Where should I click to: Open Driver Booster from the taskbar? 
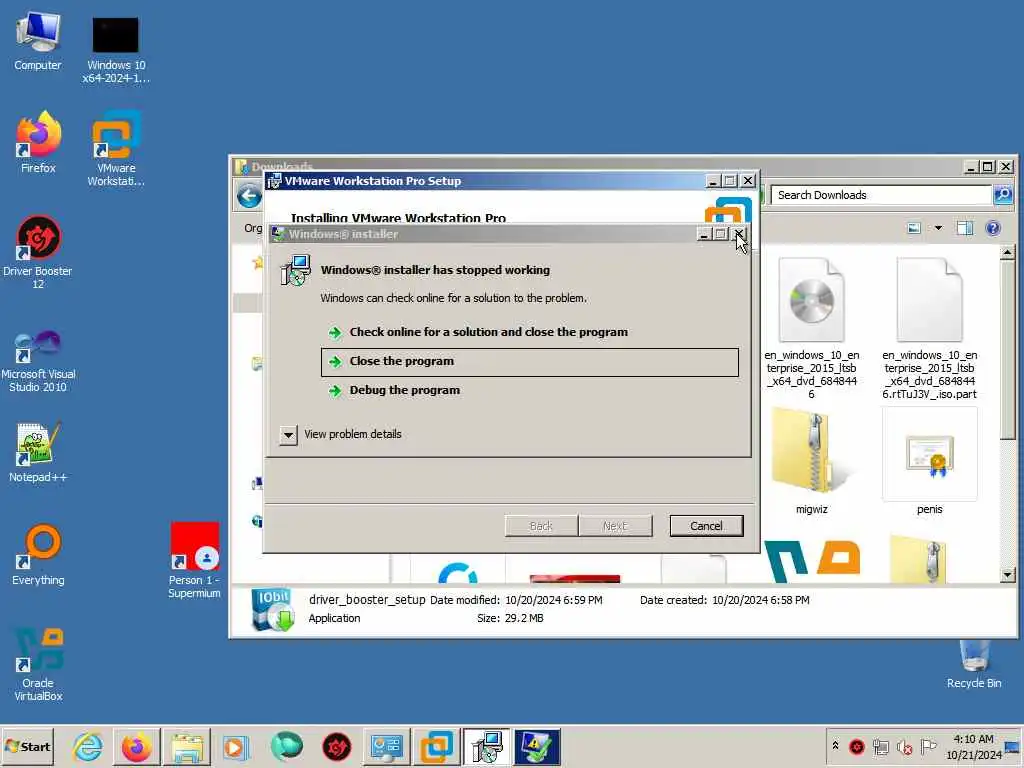click(x=336, y=746)
